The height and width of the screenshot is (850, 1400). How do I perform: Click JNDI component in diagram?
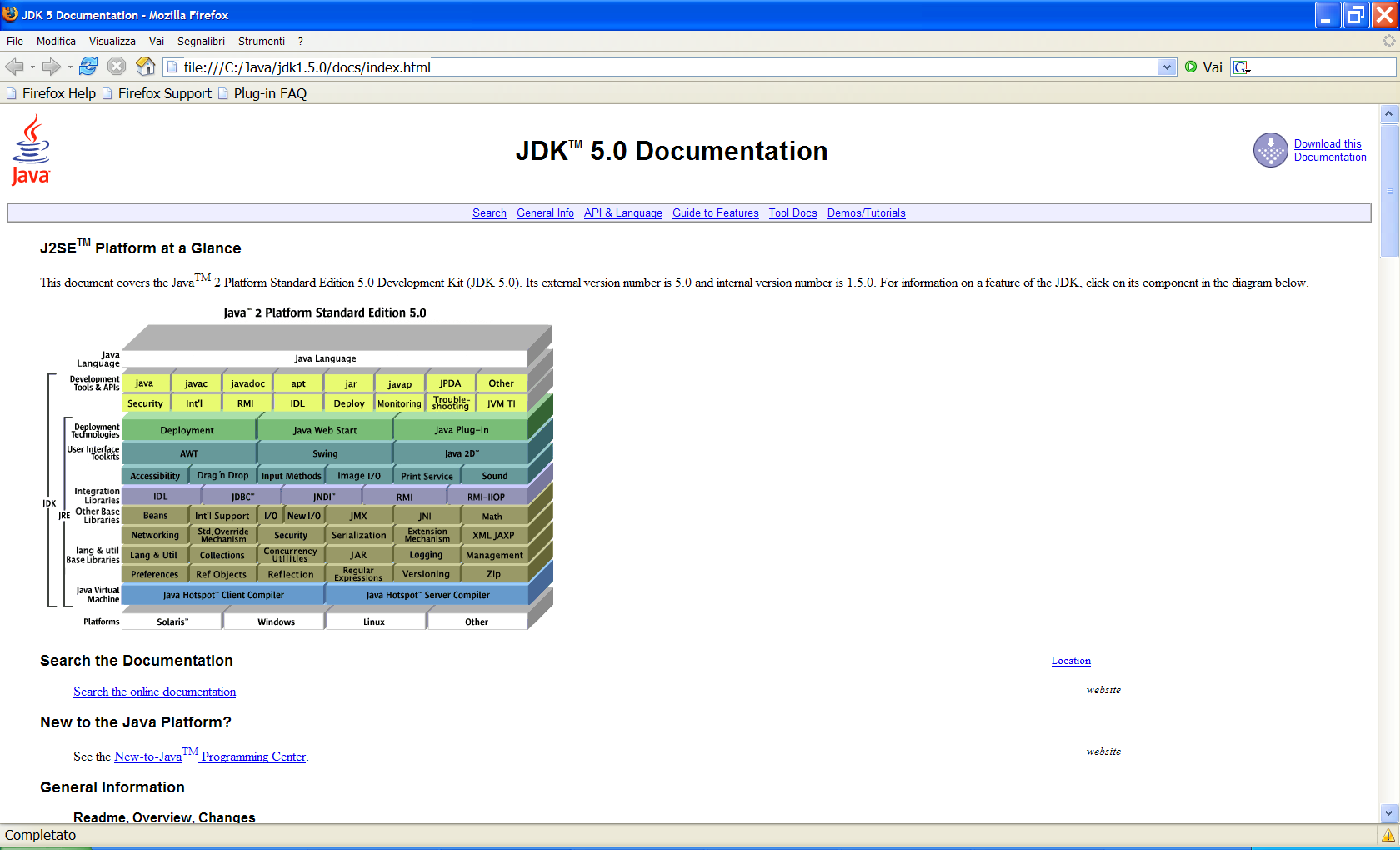[324, 497]
